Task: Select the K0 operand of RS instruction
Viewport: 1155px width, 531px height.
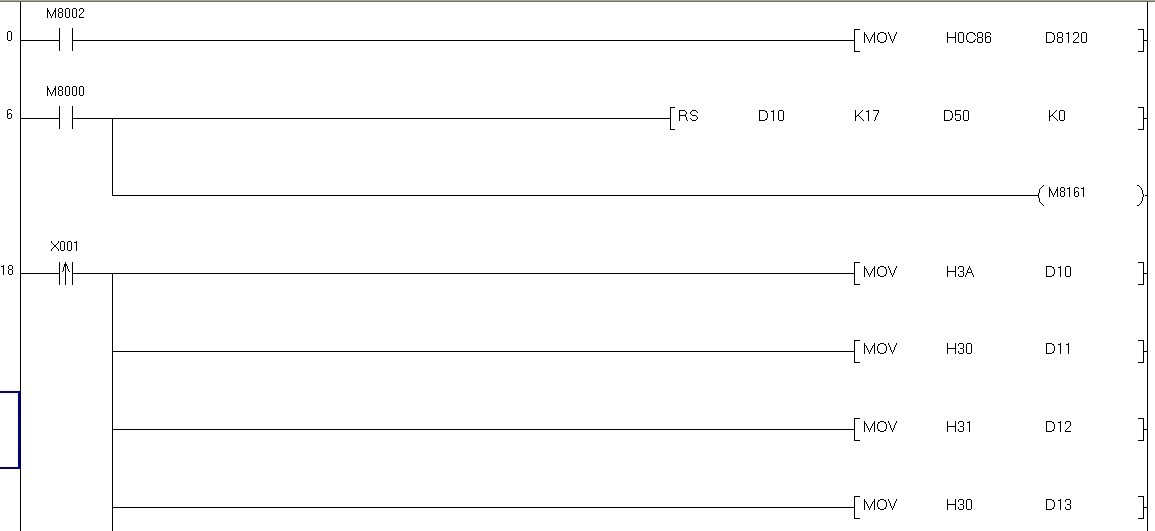Action: coord(1057,116)
